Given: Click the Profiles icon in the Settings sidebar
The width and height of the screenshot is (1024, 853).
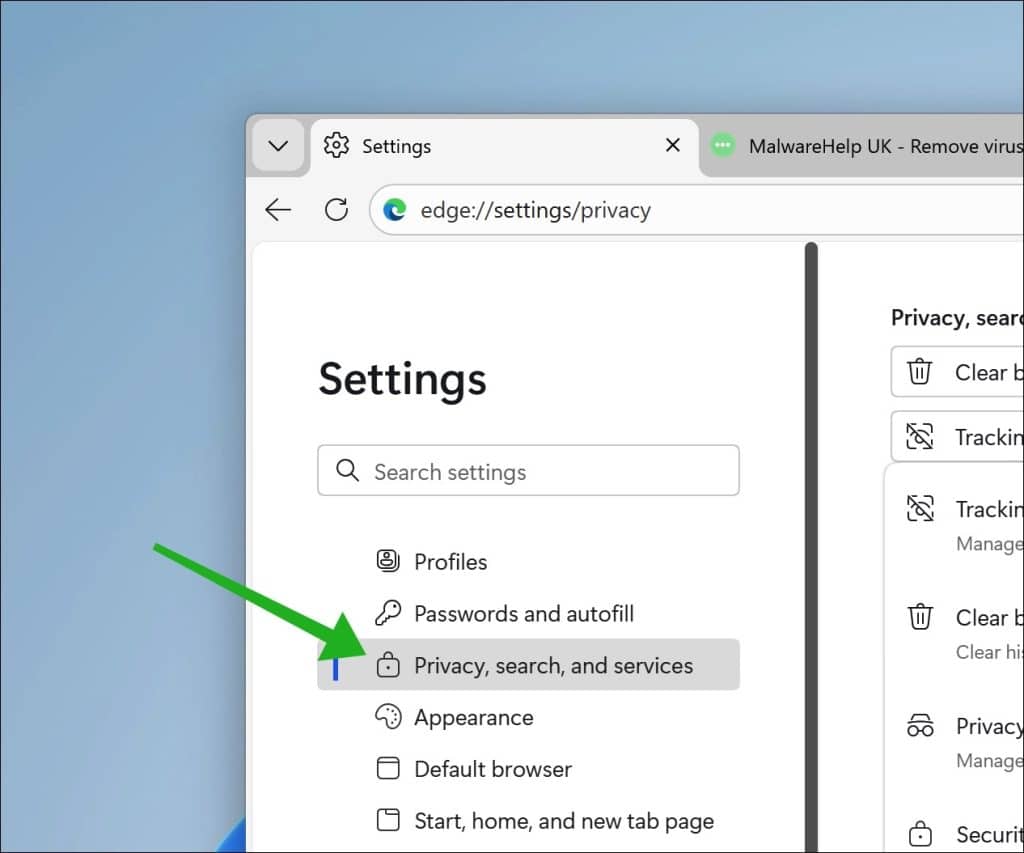Looking at the screenshot, I should (390, 561).
